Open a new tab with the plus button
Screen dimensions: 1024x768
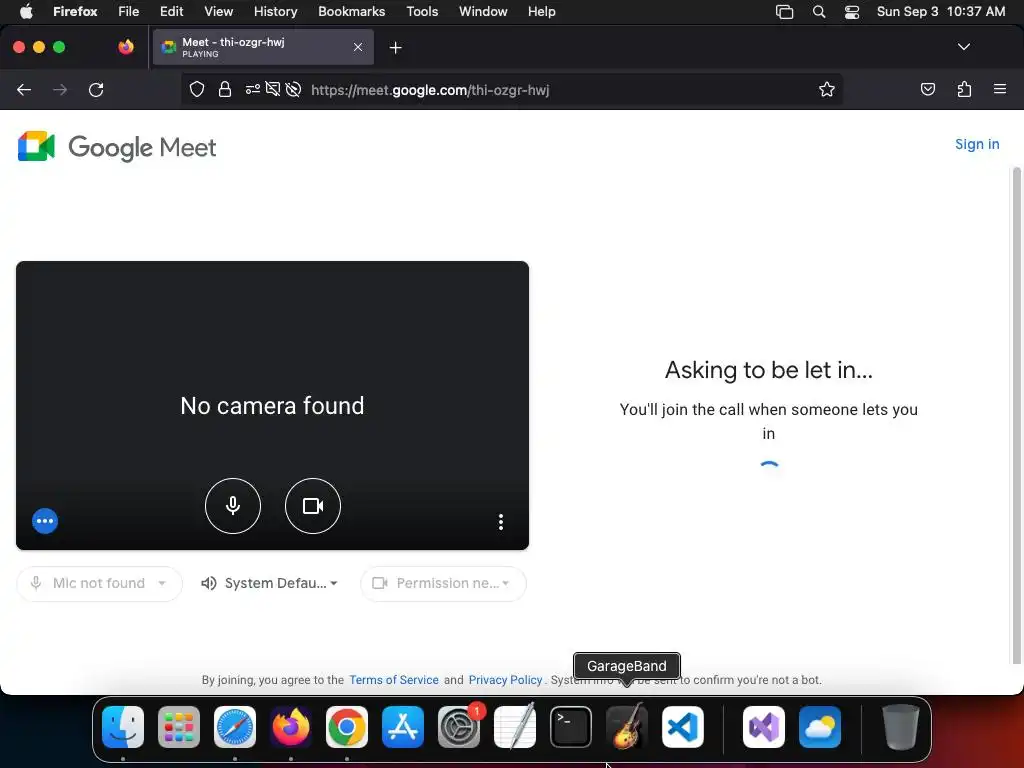[395, 48]
